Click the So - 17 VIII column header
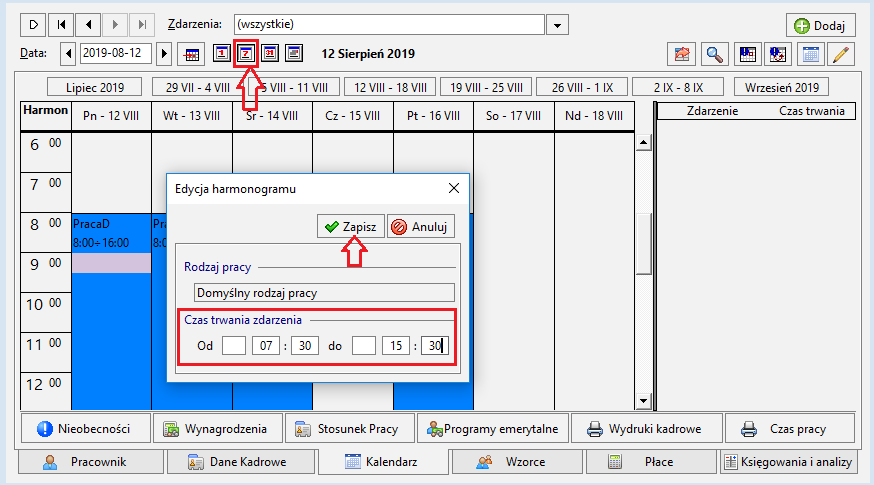The width and height of the screenshot is (874, 485). 513,116
